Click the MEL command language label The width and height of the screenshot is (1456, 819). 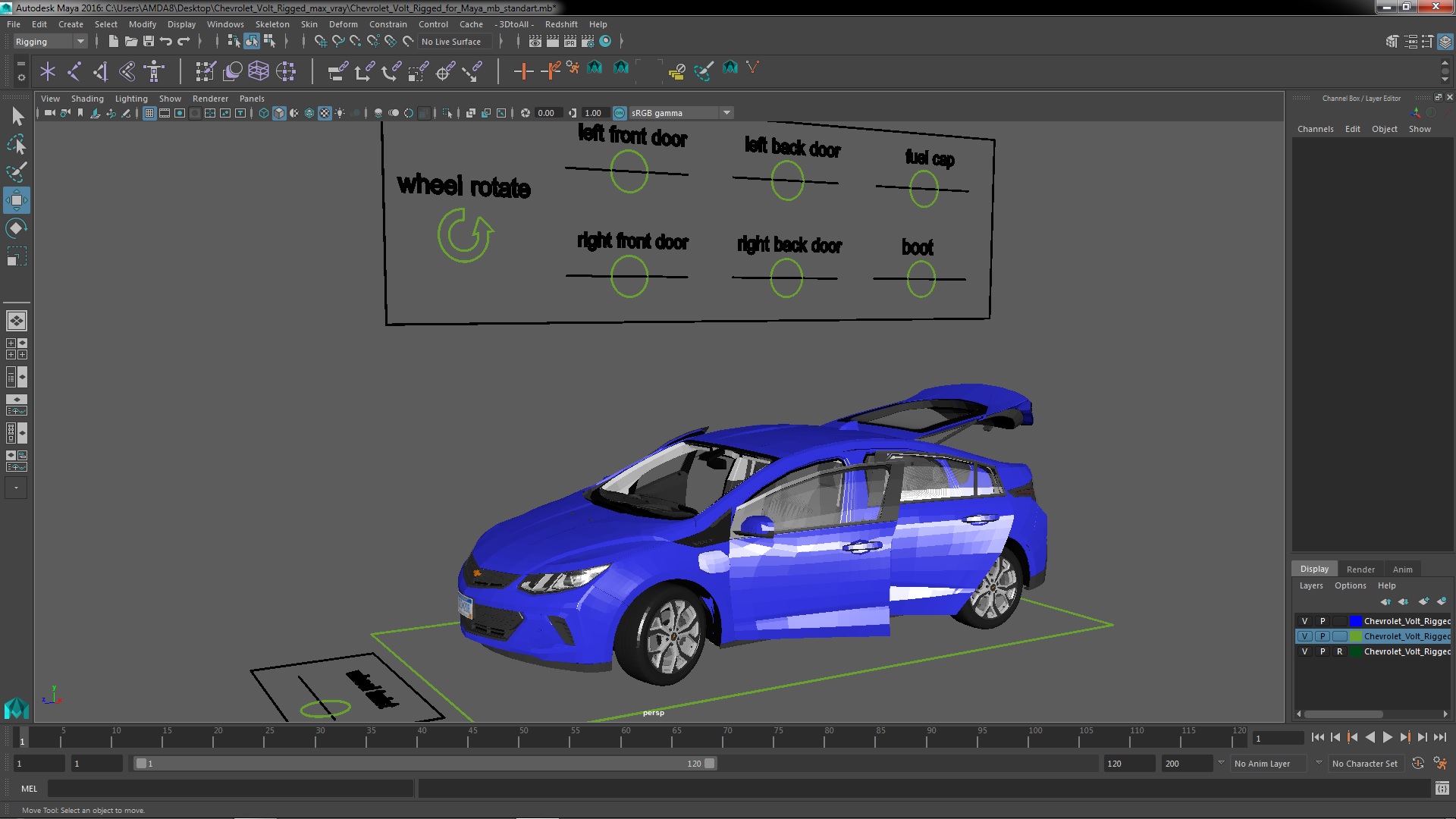(29, 789)
